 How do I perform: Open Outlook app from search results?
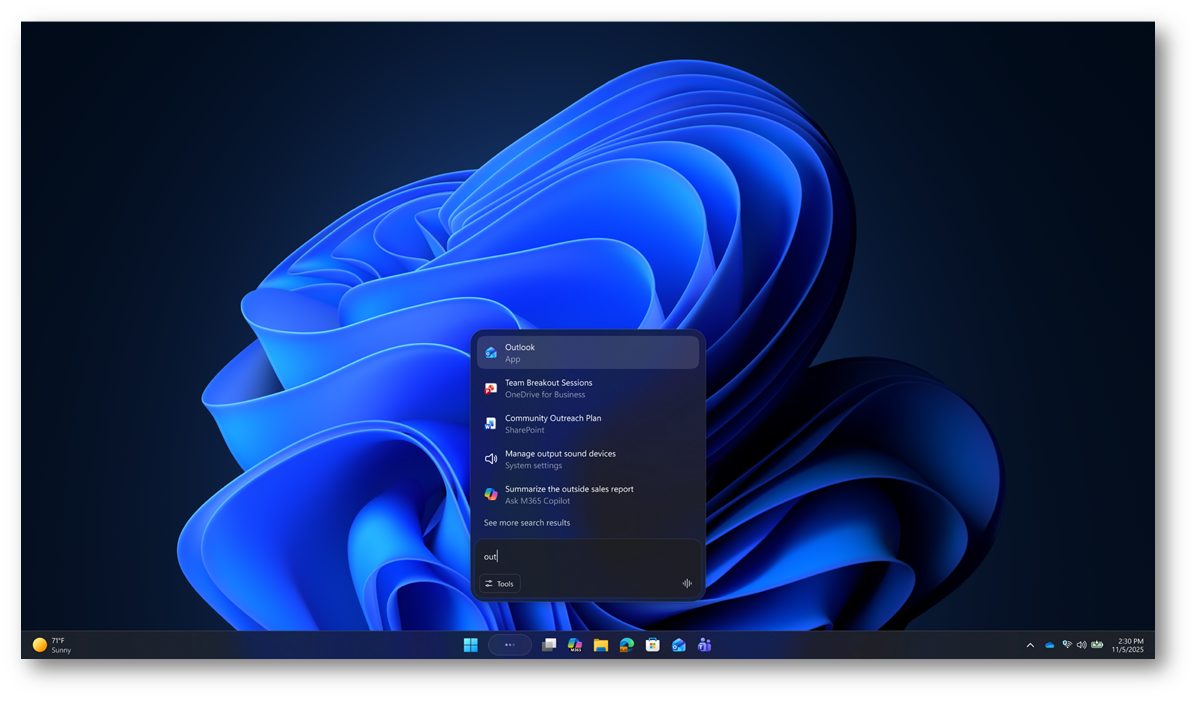pos(587,353)
